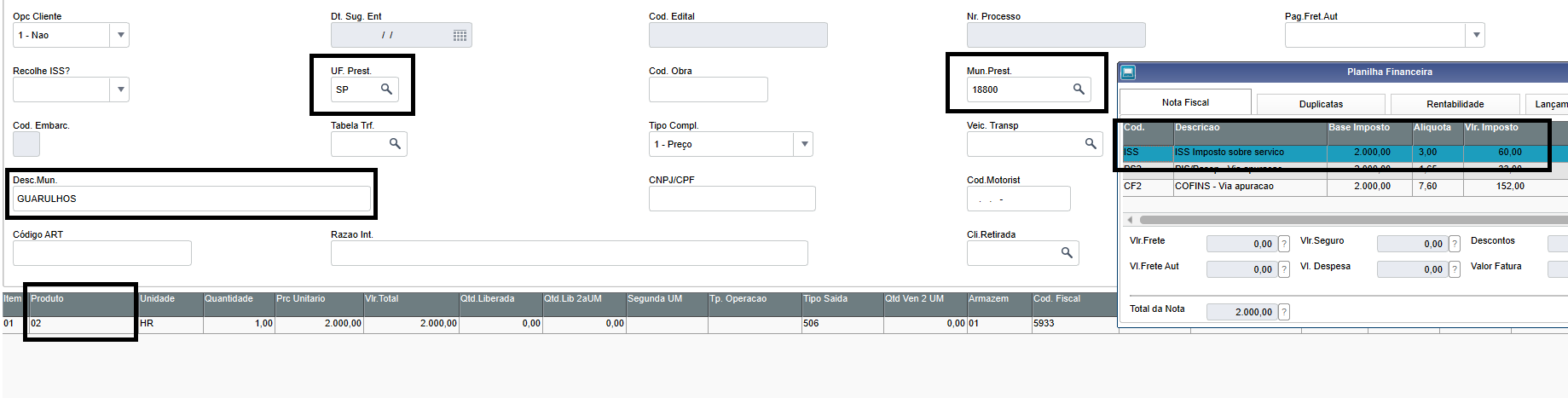Switch to Duplicatas tab

(1321, 104)
